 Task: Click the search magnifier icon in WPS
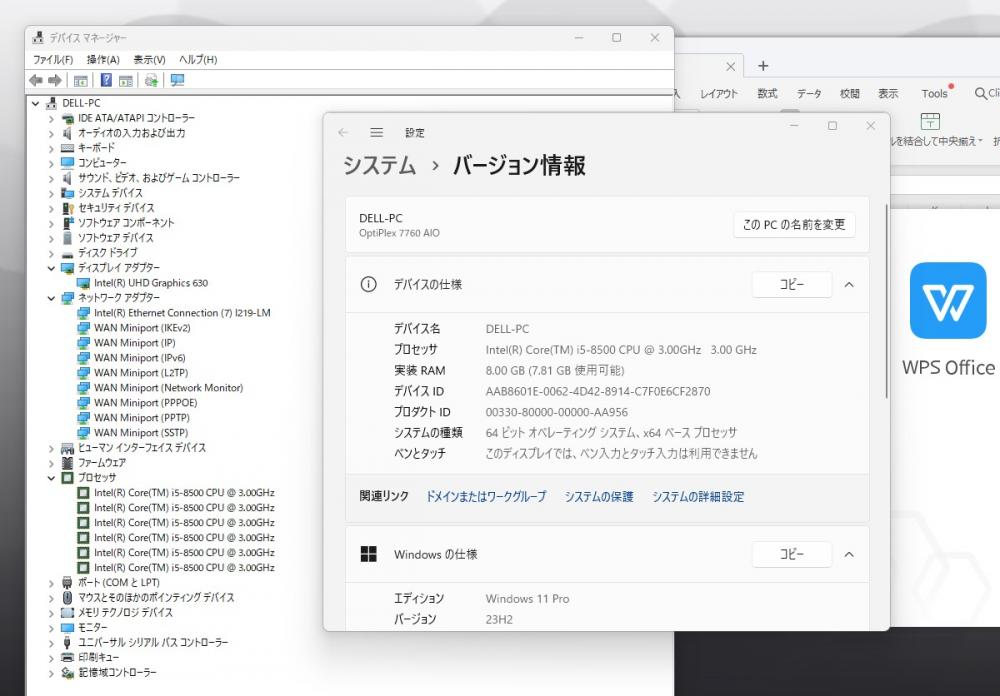pos(980,94)
